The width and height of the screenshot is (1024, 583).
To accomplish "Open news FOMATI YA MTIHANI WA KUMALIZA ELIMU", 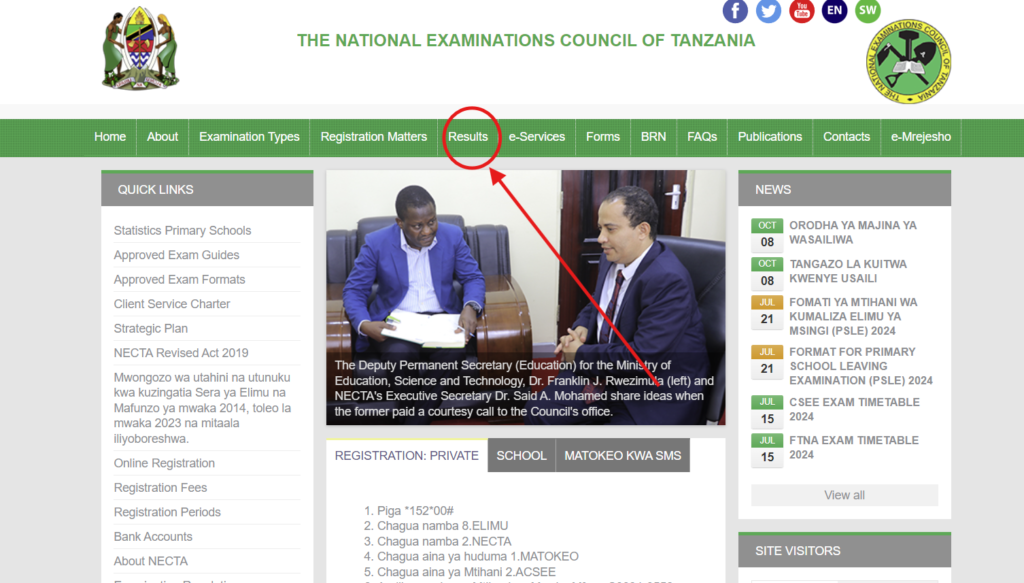I will click(854, 317).
